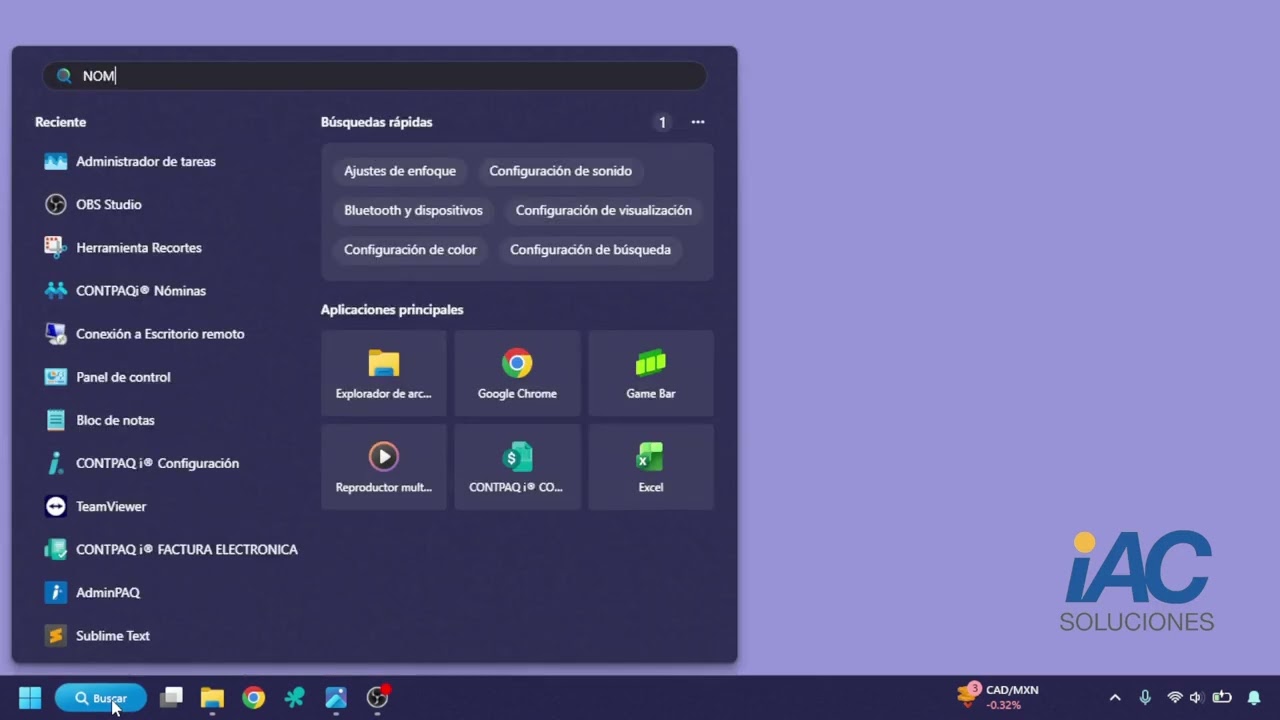Click the microphone icon in the tray

point(1145,698)
